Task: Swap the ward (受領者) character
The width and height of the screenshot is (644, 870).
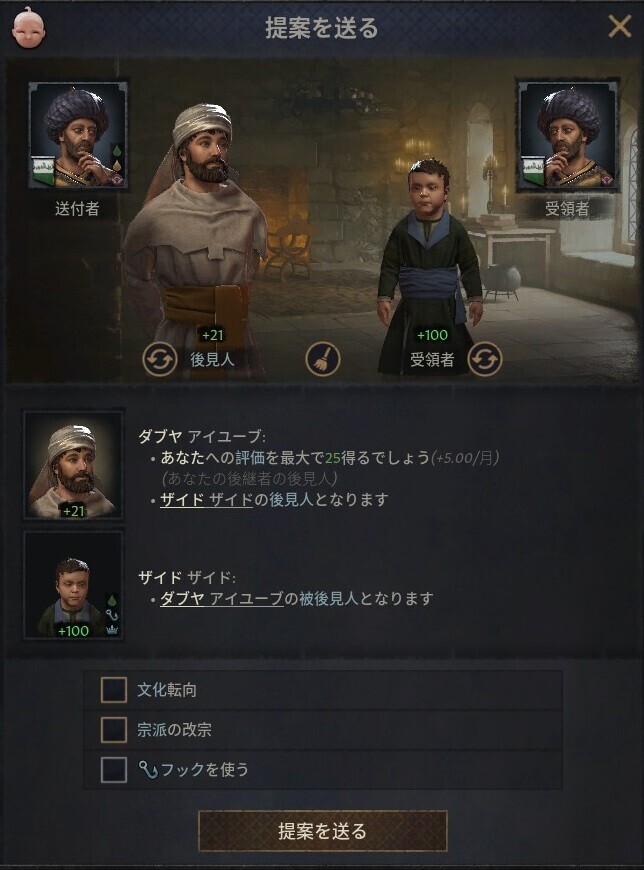Action: point(485,359)
